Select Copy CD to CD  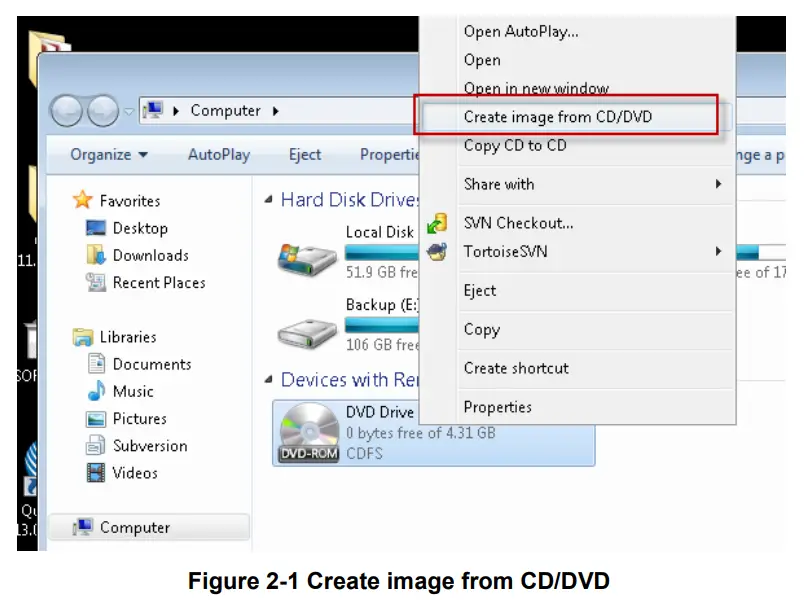(515, 145)
